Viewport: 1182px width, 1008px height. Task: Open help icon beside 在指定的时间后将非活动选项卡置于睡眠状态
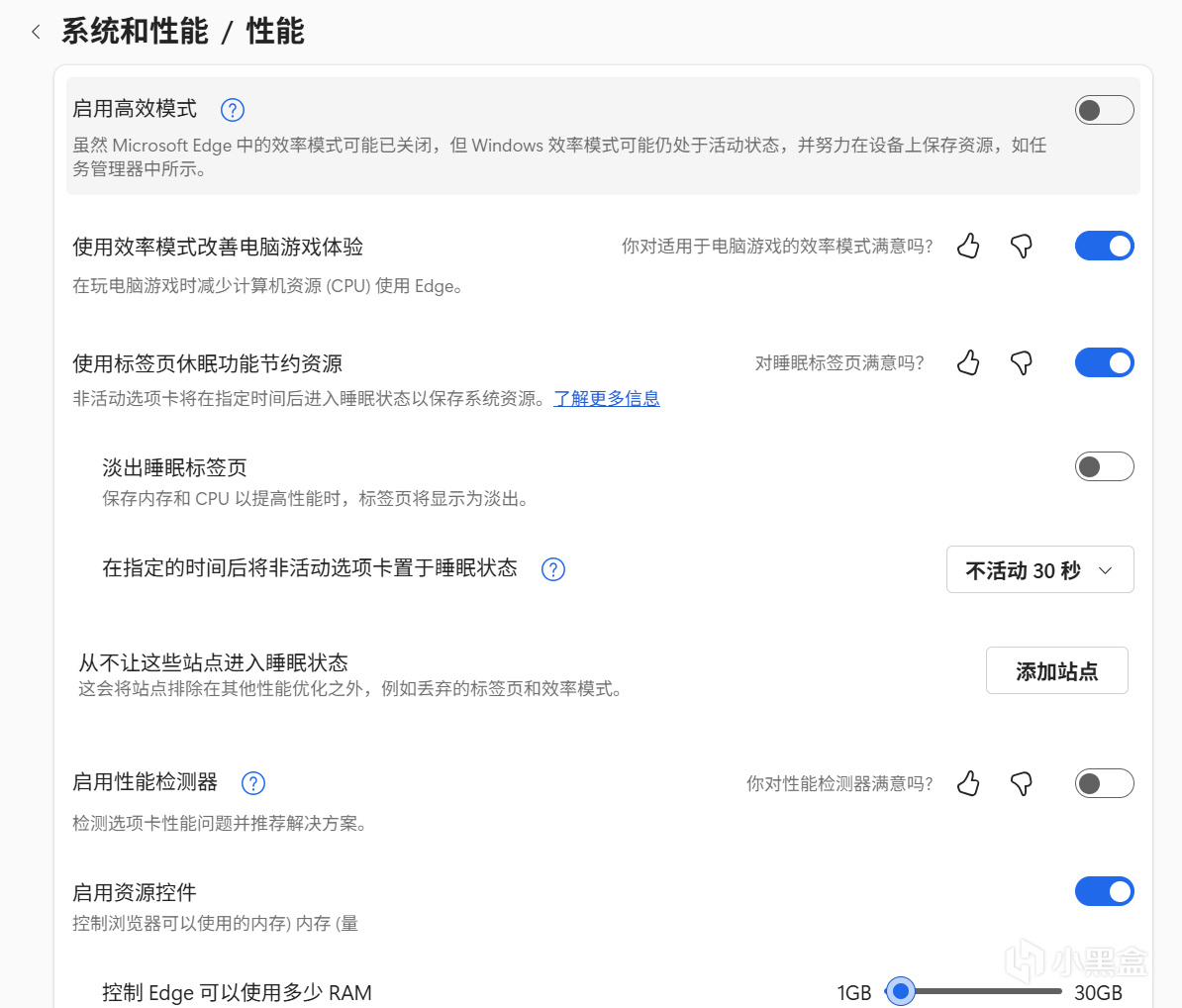point(553,569)
